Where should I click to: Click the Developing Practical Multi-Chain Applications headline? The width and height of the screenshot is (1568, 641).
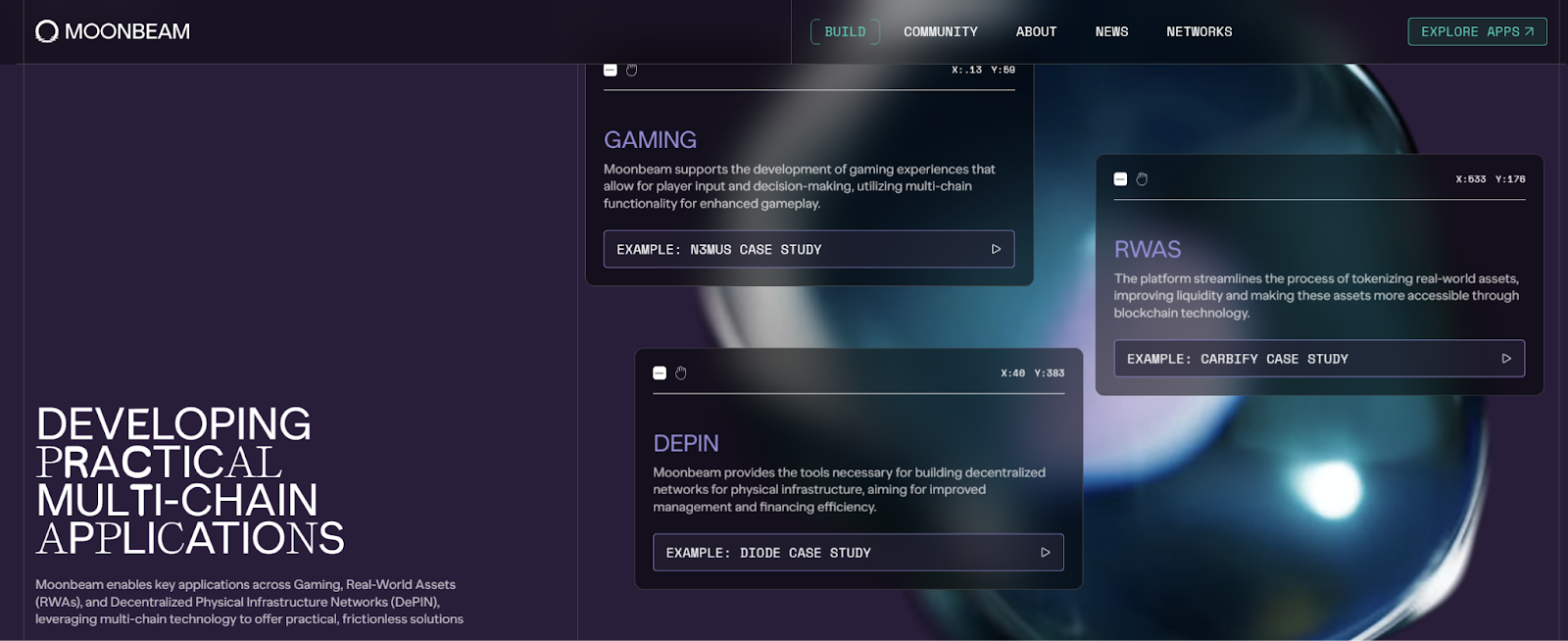[x=190, y=481]
